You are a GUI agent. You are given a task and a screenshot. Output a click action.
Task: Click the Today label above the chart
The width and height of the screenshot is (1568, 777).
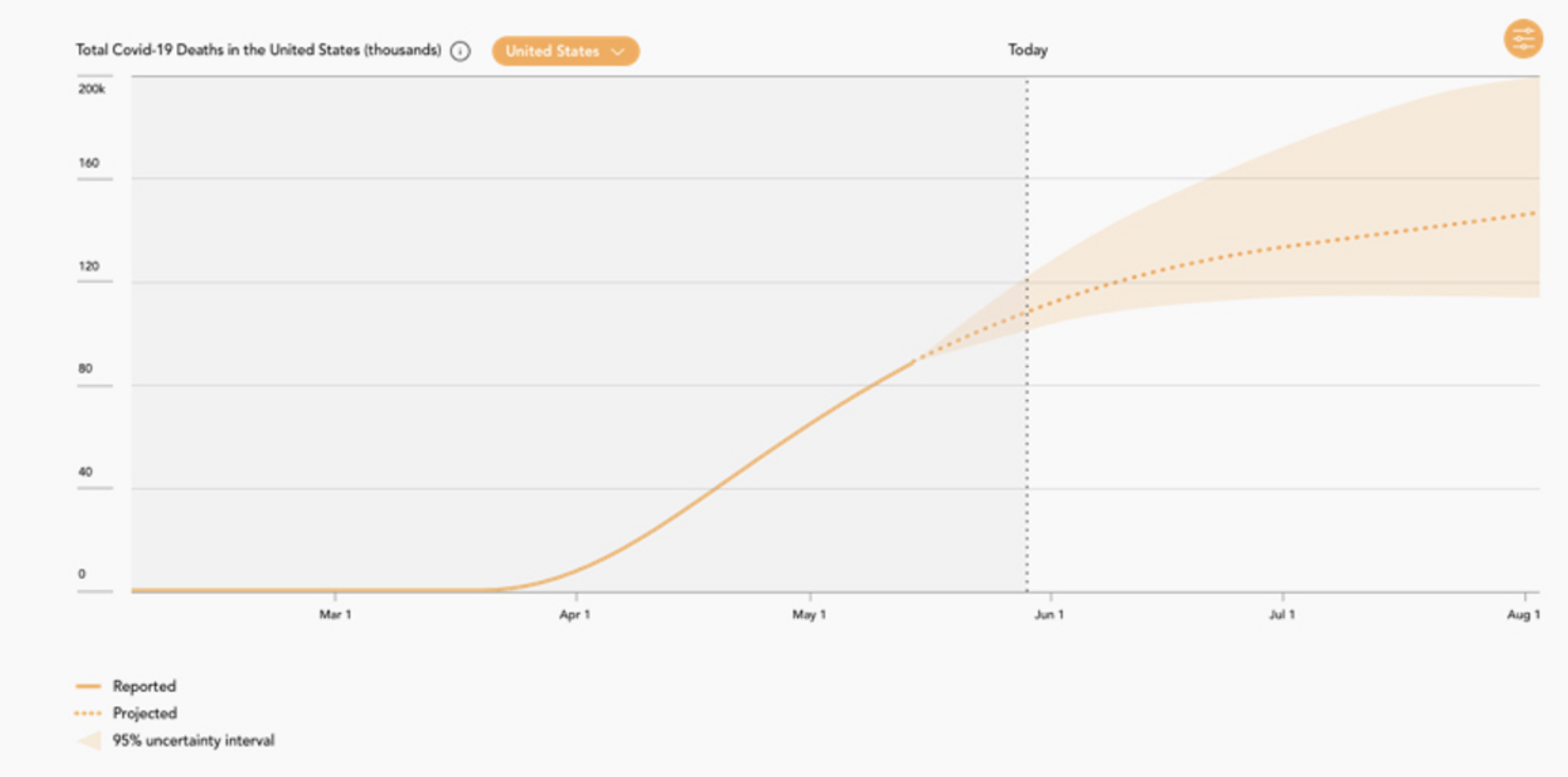pyautogui.click(x=1027, y=49)
